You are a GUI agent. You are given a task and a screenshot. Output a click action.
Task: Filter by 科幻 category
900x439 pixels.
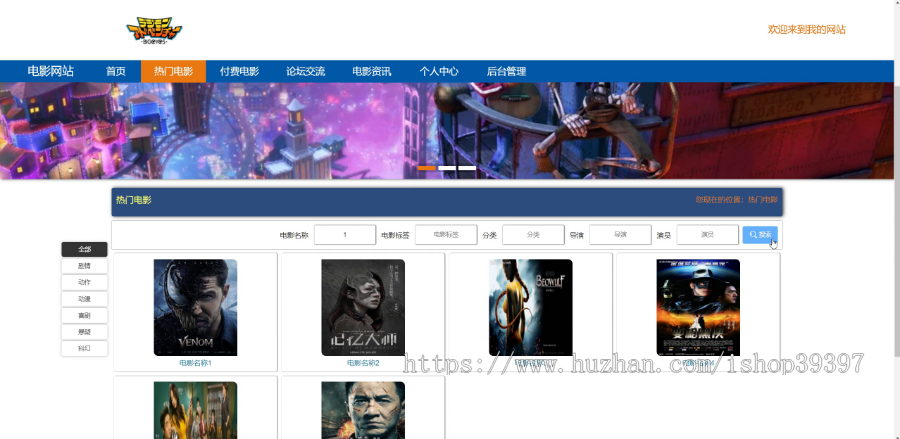coord(84,348)
